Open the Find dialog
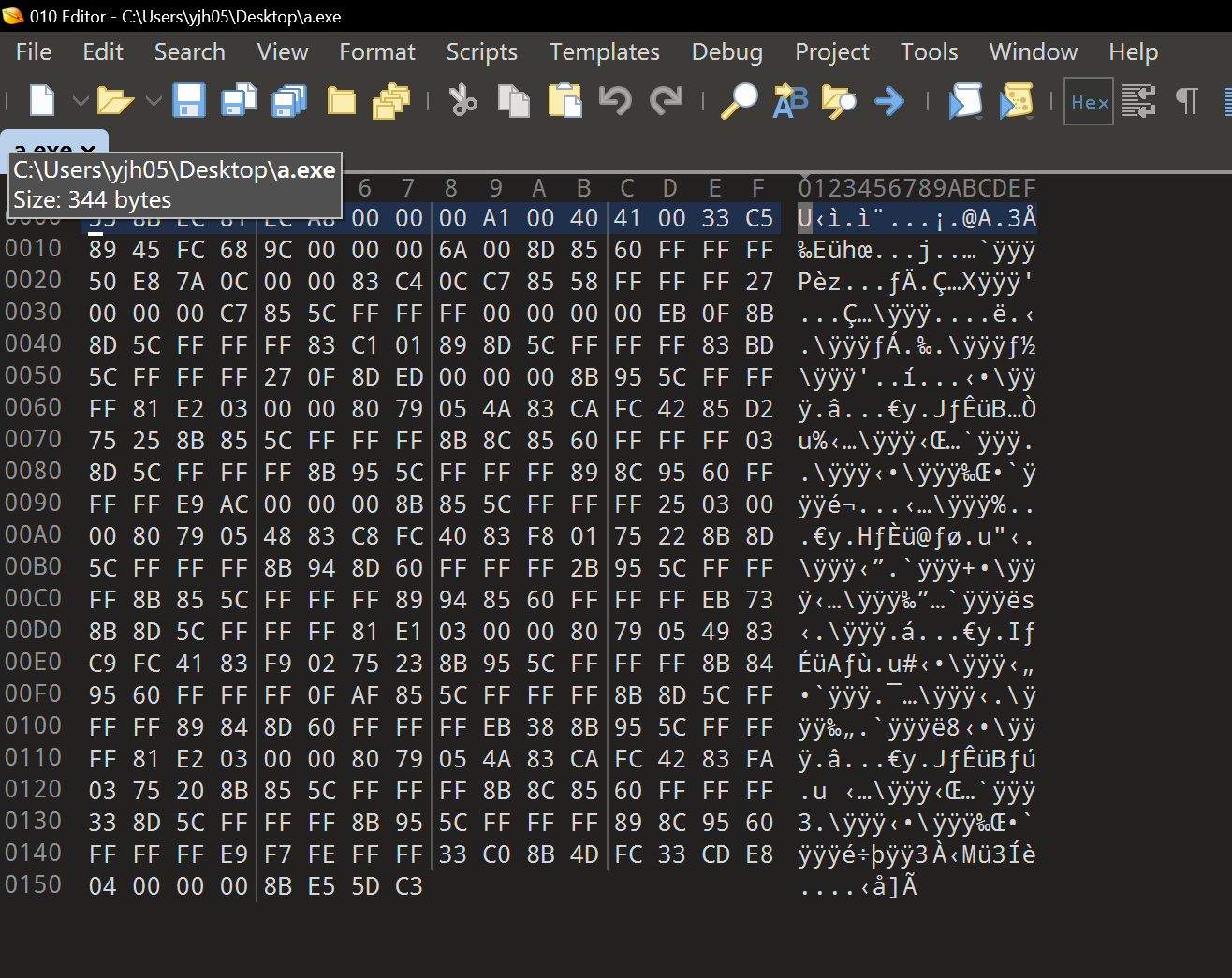Screen dimensions: 1232x978 739,100
